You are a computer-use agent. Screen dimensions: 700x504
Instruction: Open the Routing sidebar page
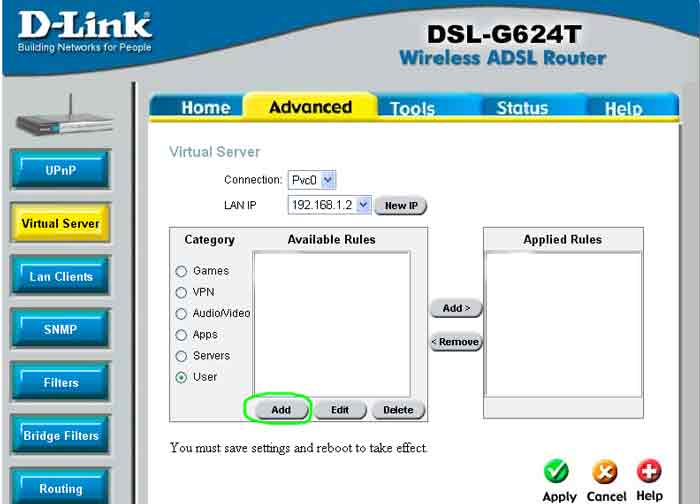coord(61,487)
